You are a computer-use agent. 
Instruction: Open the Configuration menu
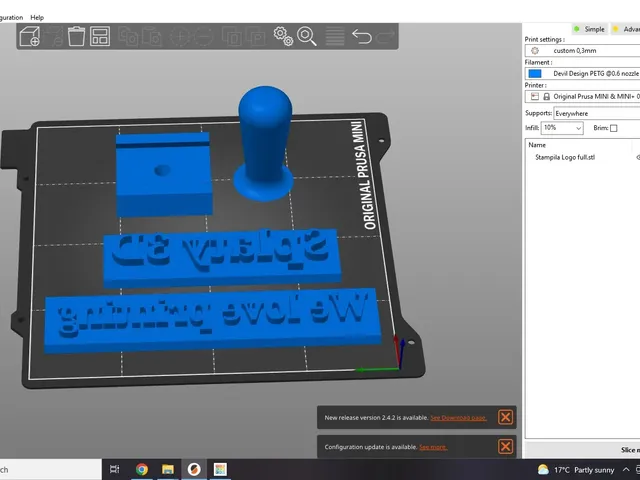pos(11,18)
